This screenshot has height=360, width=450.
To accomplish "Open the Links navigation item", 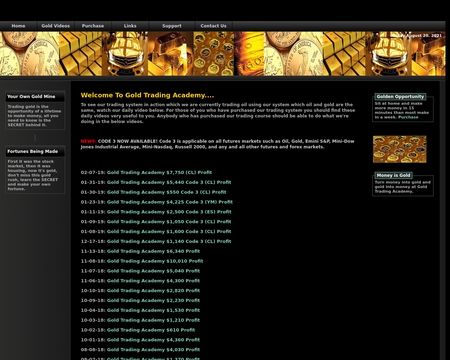I will click(x=130, y=26).
